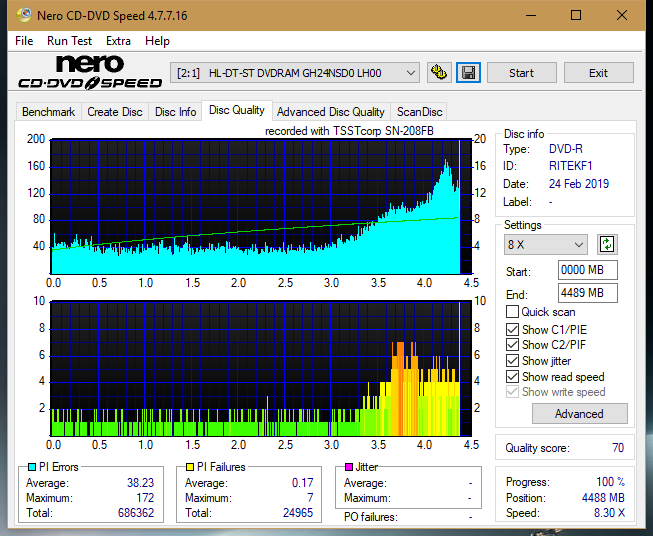Screen dimensions: 653x536
Task: Open the 8 X speed dropdown
Action: [x=546, y=244]
